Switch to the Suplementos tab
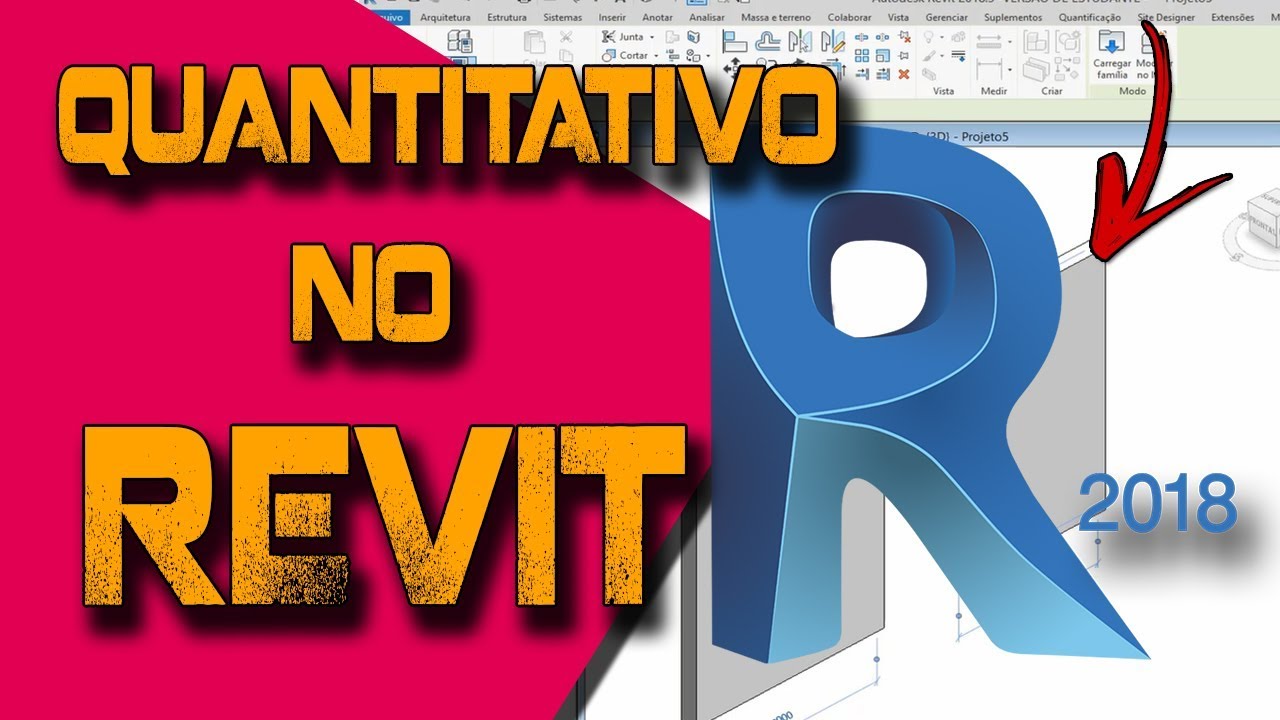1280x720 pixels. (x=1013, y=17)
